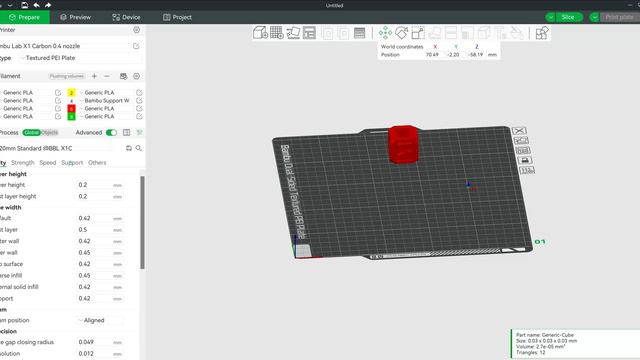Switch to the Device tab
640x360 pixels.
tap(126, 17)
